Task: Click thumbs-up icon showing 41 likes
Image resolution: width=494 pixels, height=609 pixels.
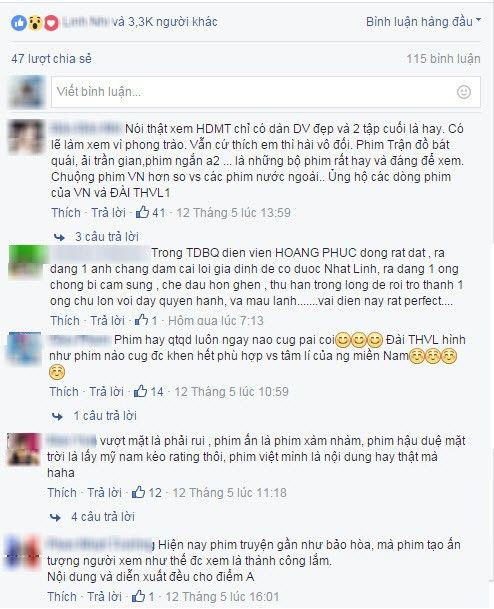Action: click(142, 212)
